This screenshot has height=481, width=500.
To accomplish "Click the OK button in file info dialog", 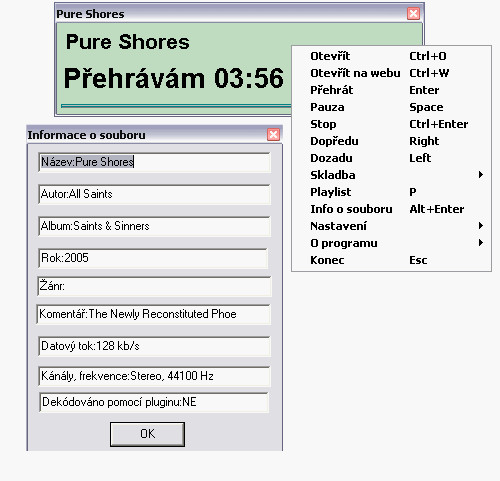I will tap(147, 434).
